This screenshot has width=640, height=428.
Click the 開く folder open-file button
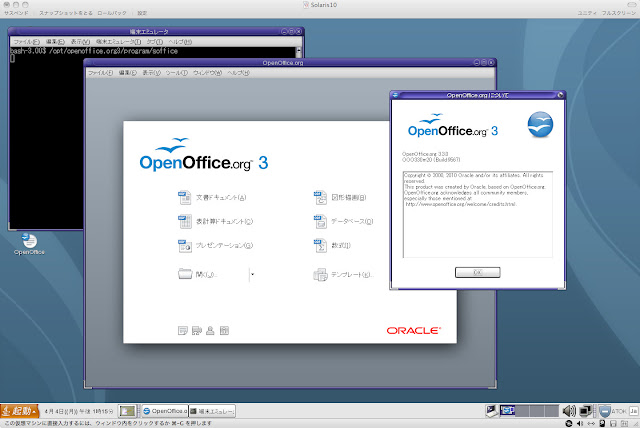tap(198, 274)
